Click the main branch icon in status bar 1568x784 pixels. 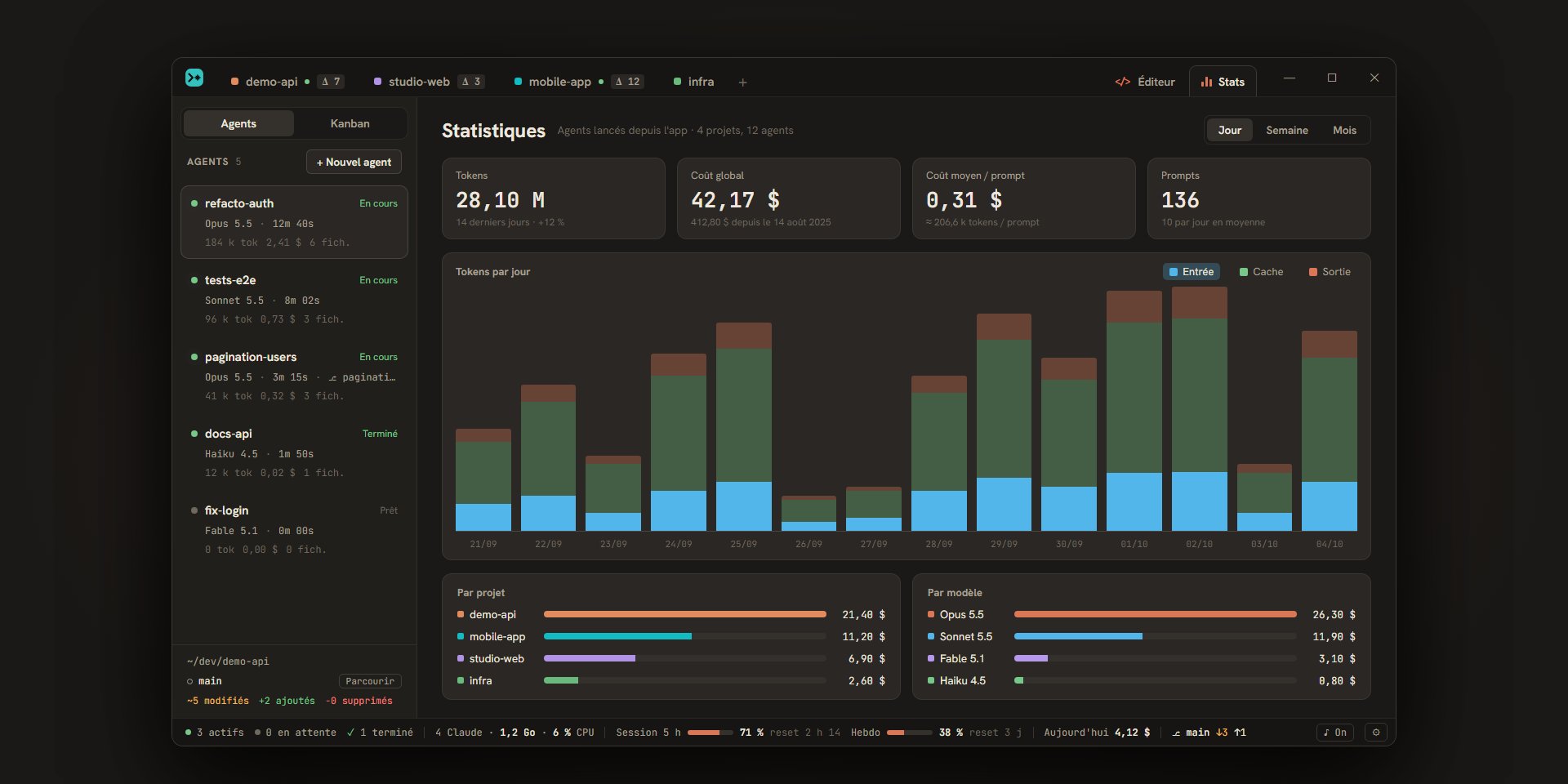(1176, 733)
